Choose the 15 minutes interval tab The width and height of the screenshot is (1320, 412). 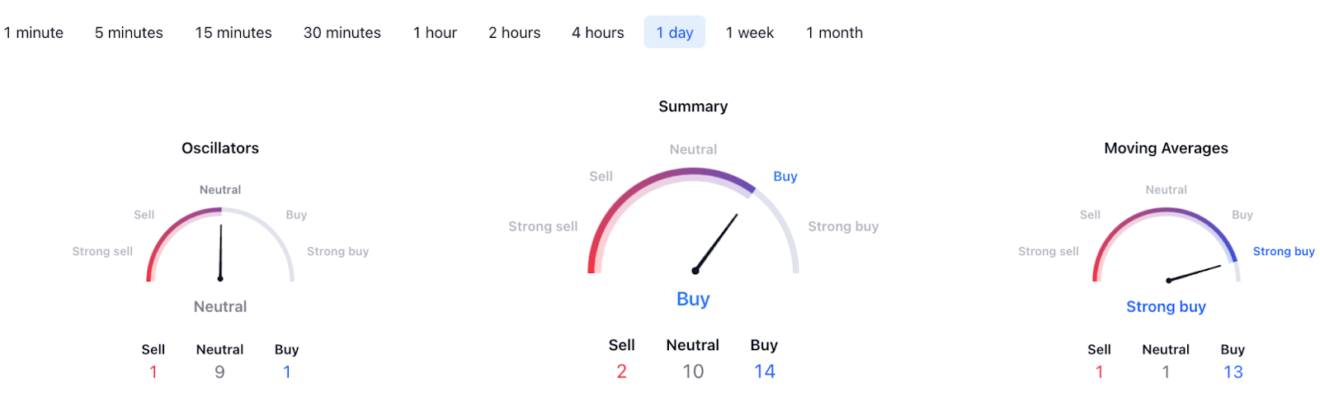pyautogui.click(x=233, y=32)
